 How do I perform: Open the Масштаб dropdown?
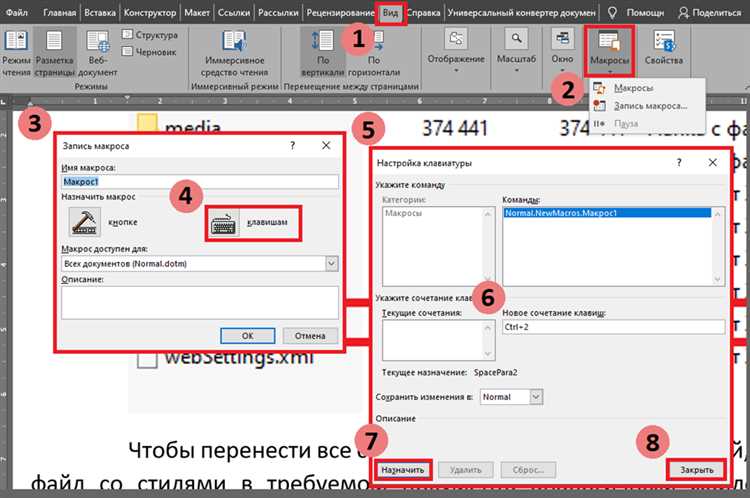[x=517, y=50]
